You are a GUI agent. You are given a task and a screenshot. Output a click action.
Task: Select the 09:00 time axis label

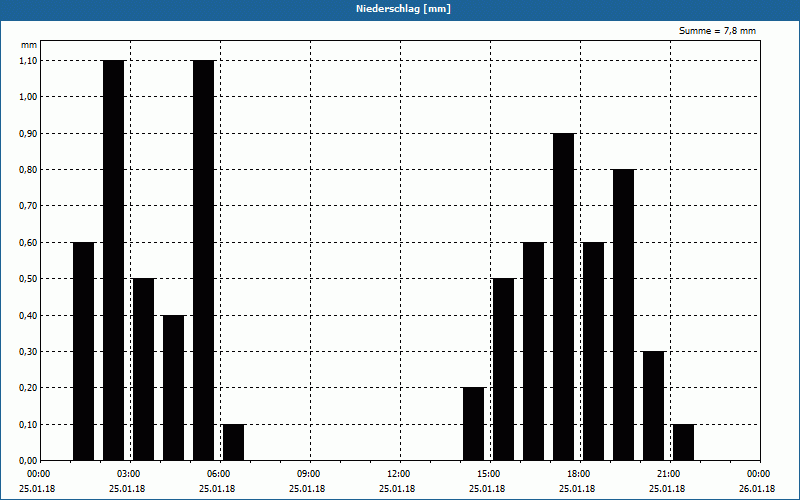(309, 474)
